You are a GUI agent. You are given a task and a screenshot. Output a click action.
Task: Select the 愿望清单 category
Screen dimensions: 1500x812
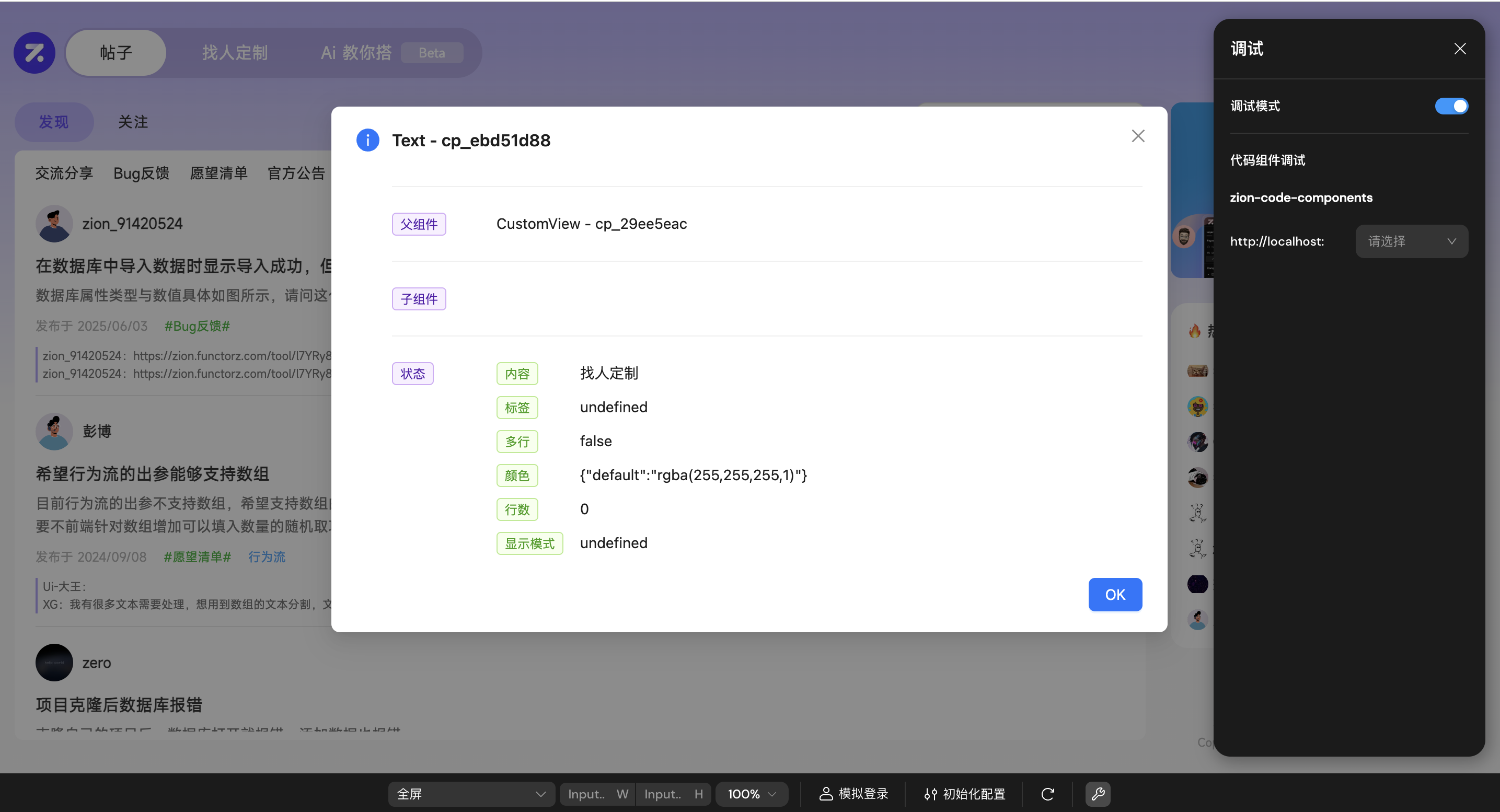point(218,173)
